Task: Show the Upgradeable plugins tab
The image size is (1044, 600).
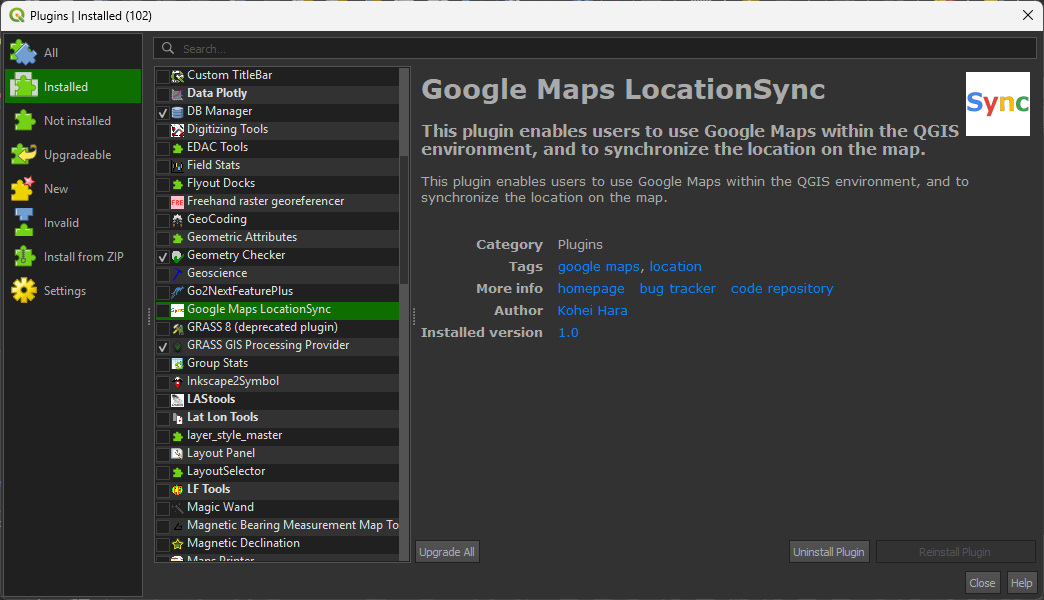Action: pos(73,154)
